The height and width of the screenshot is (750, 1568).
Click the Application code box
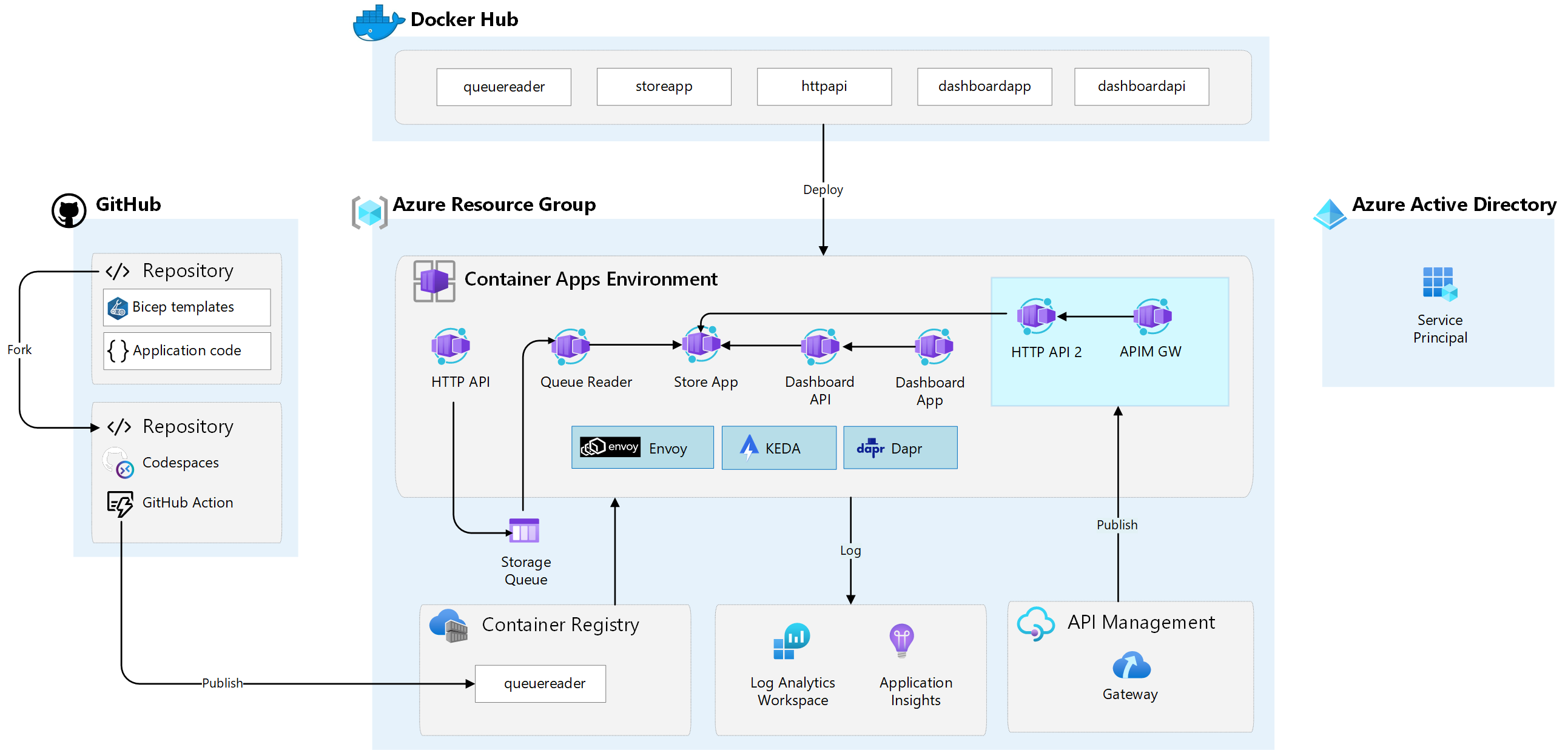[x=187, y=351]
